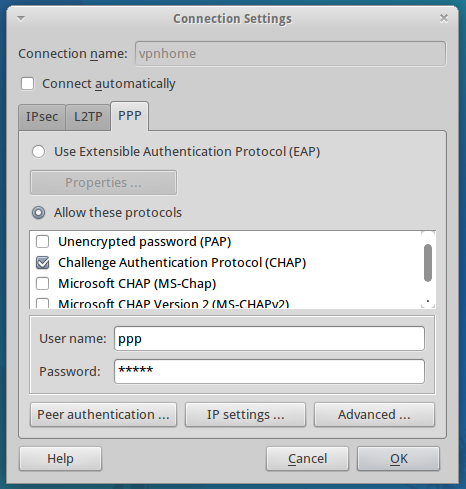Screen dimensions: 466x489
Task: Focus the User name input field
Action: click(269, 339)
